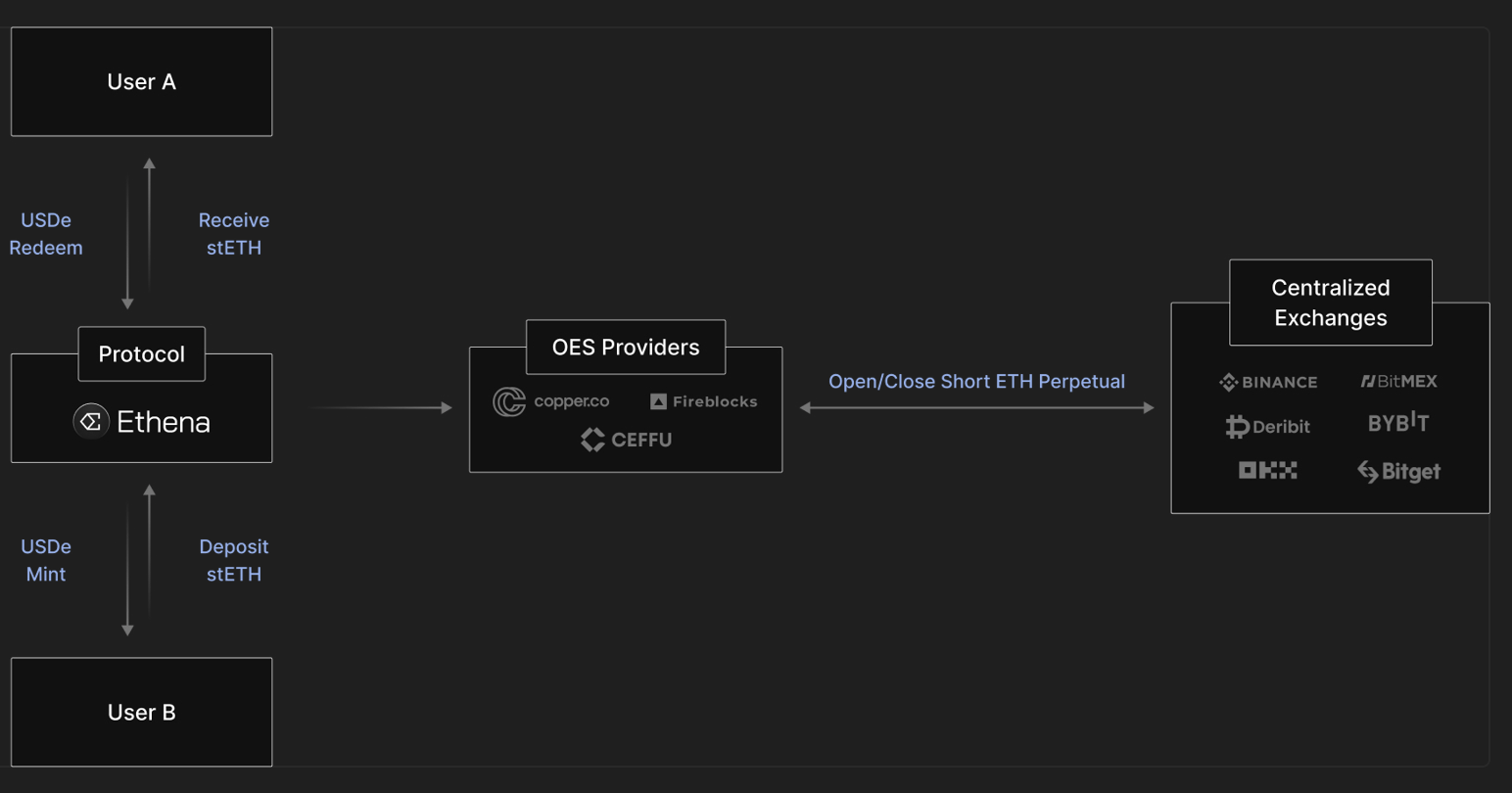This screenshot has width=1512, height=793.
Task: Click the BitMEX exchange logo
Action: (x=1398, y=381)
